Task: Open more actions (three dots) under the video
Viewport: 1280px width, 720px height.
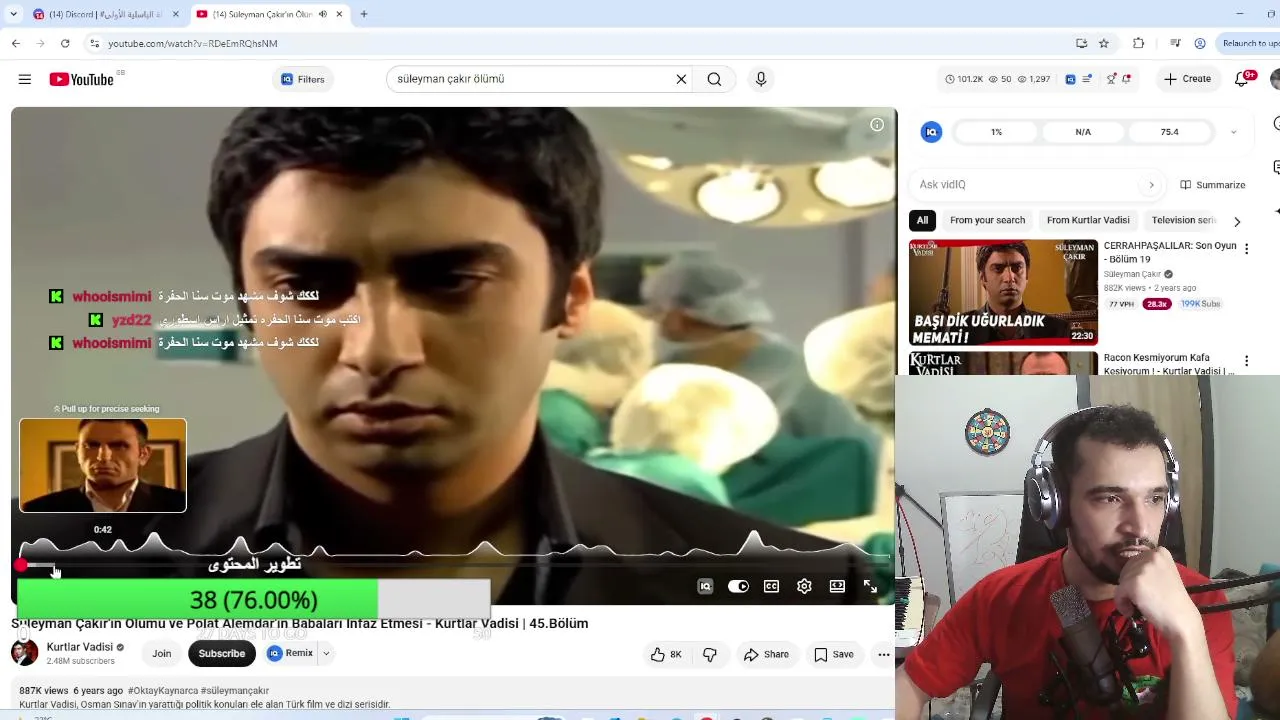Action: click(x=883, y=655)
